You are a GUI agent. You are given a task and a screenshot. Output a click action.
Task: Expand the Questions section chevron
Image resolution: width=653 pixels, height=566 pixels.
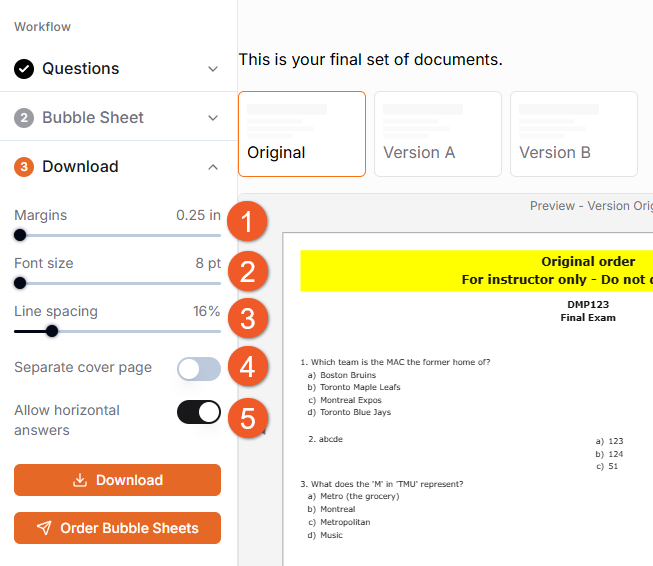212,69
